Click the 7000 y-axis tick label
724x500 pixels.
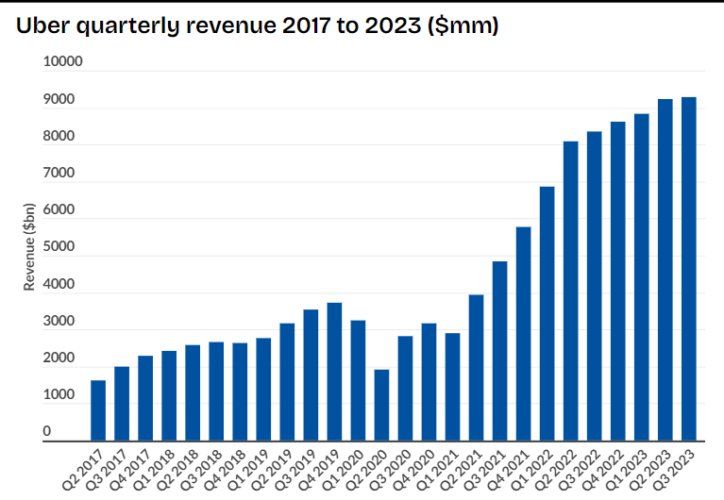point(59,173)
